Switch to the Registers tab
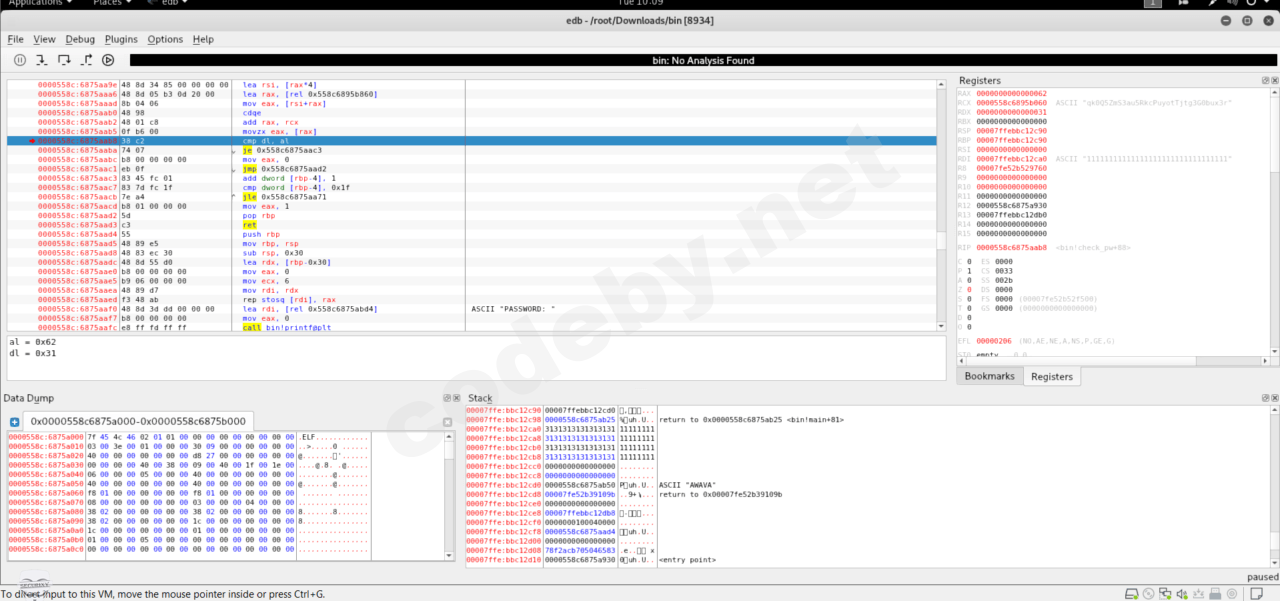 (x=1052, y=376)
